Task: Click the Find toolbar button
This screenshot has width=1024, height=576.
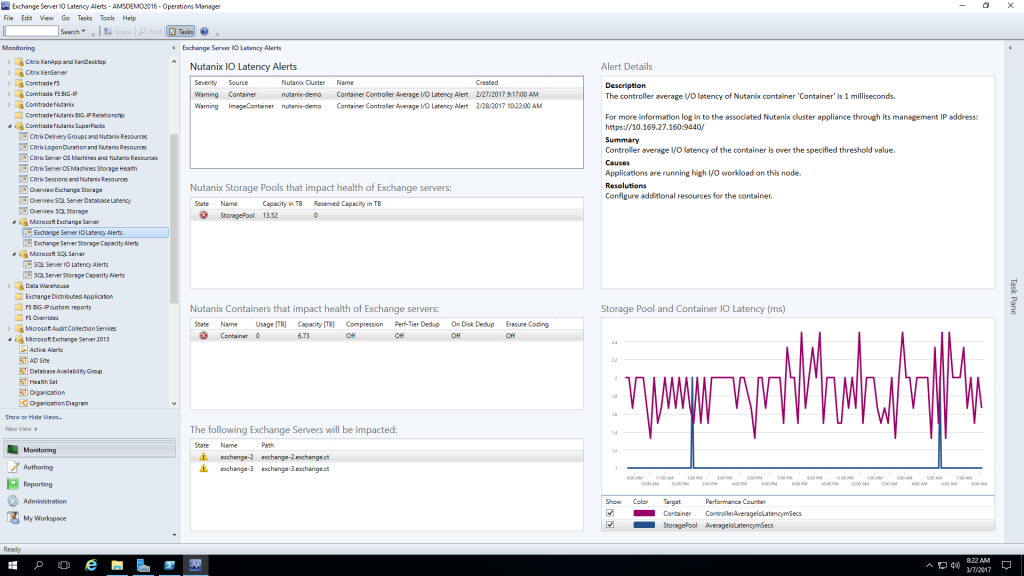Action: [x=150, y=31]
